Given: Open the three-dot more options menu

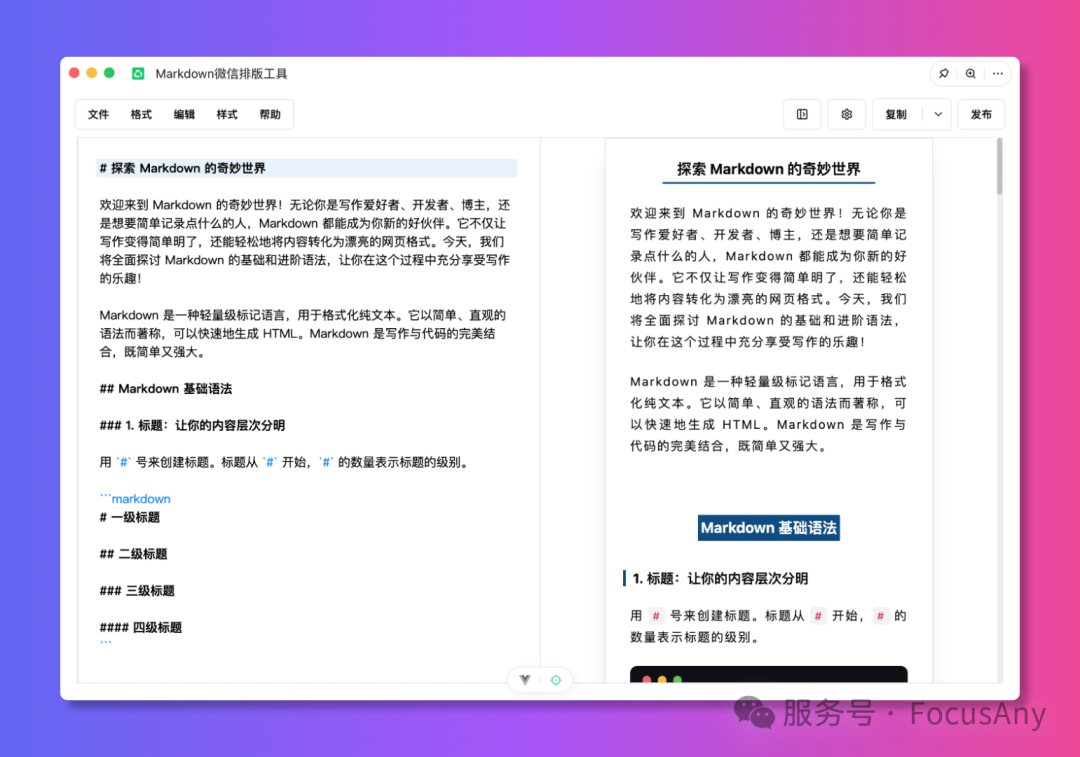Looking at the screenshot, I should pyautogui.click(x=997, y=74).
